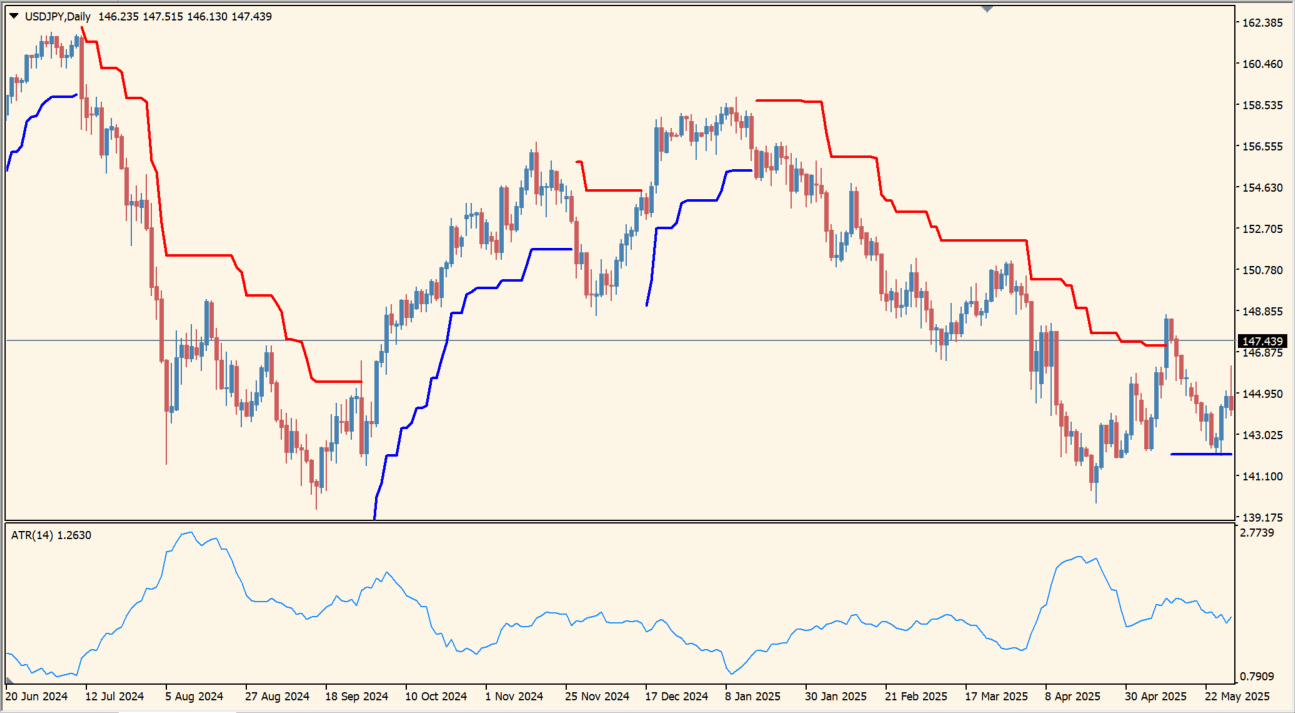Click the 160.460 price axis label

[x=1262, y=64]
